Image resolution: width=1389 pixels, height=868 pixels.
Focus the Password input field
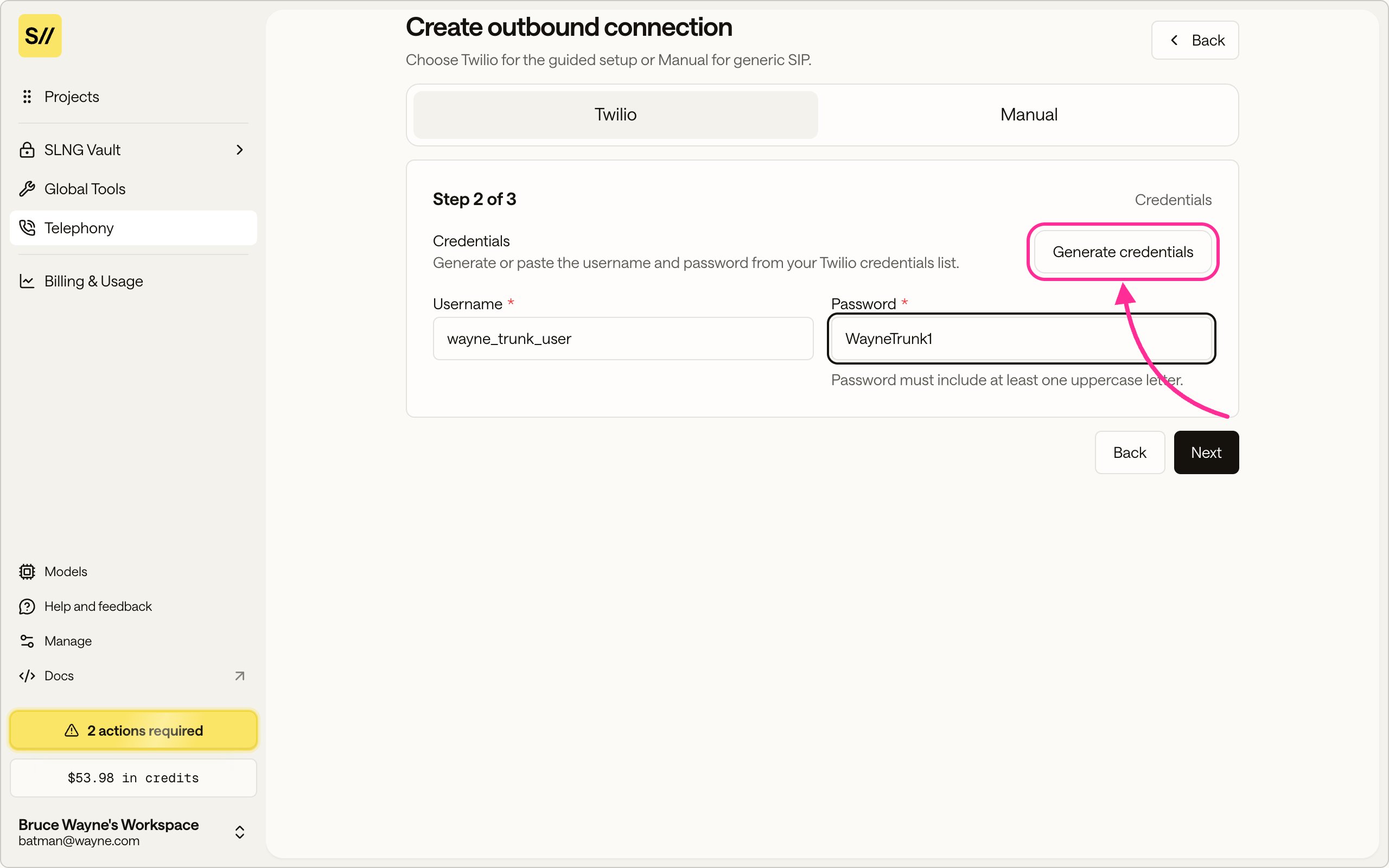point(1021,339)
